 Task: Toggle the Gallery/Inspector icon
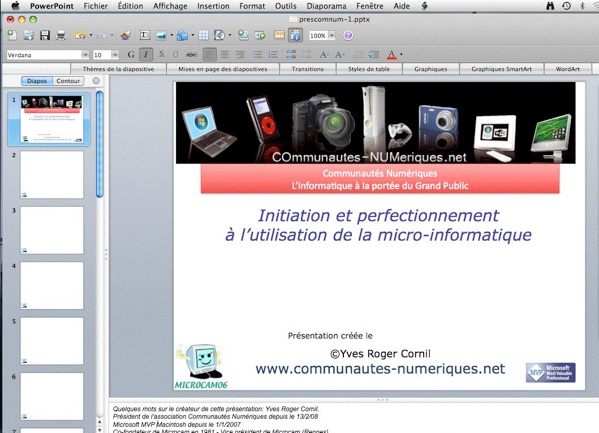pyautogui.click(x=295, y=36)
